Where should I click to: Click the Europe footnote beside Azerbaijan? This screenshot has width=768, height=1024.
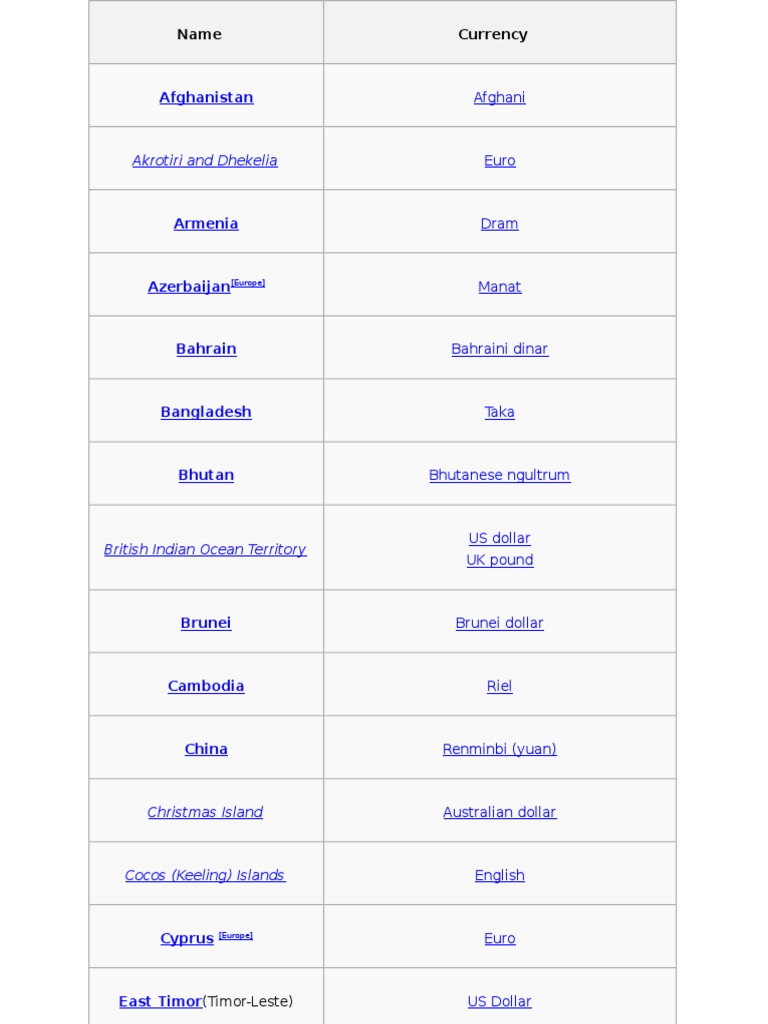coord(248,283)
